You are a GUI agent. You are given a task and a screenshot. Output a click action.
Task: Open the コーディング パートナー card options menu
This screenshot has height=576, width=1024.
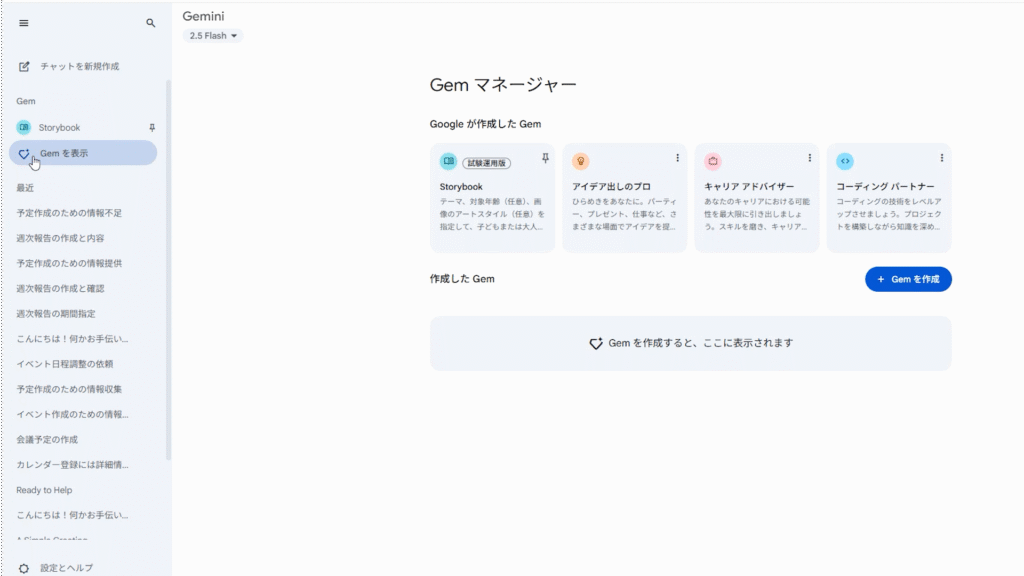click(941, 158)
